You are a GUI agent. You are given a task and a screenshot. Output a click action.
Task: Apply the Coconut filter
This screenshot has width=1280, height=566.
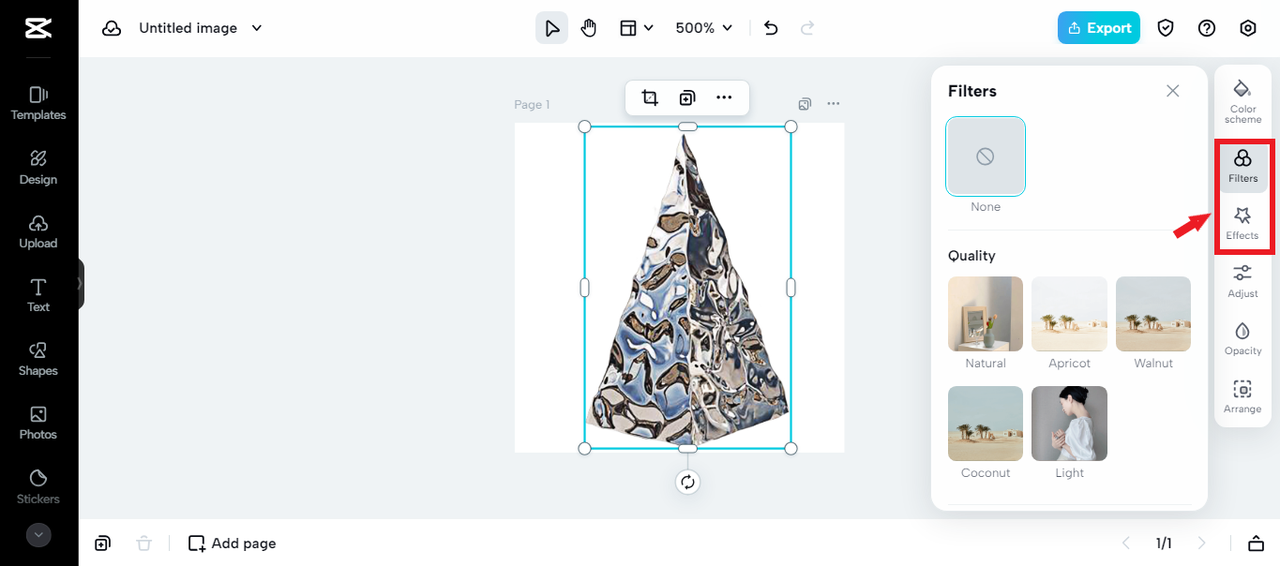[985, 424]
